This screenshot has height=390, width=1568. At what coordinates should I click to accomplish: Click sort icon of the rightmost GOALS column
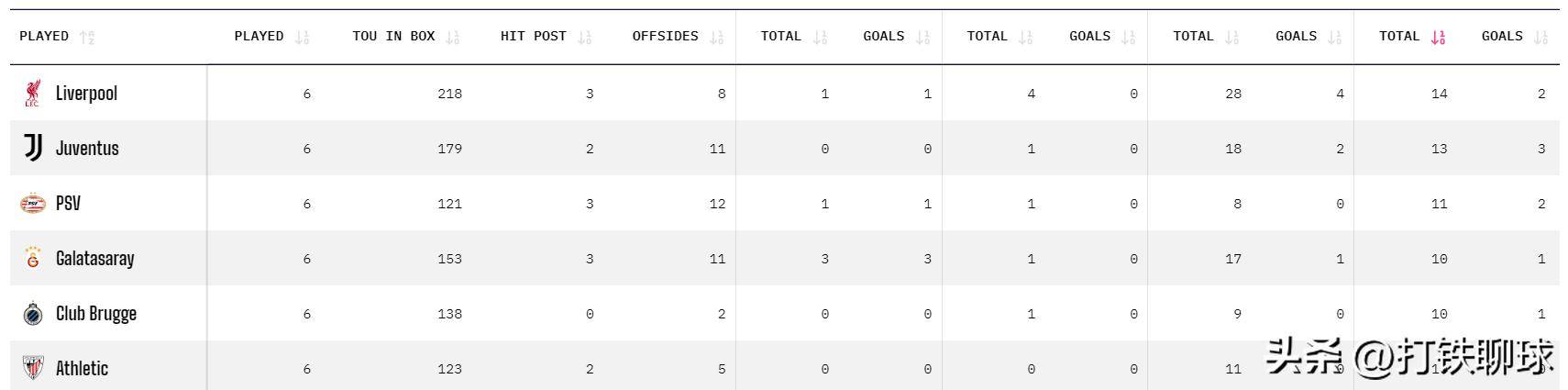click(1540, 37)
